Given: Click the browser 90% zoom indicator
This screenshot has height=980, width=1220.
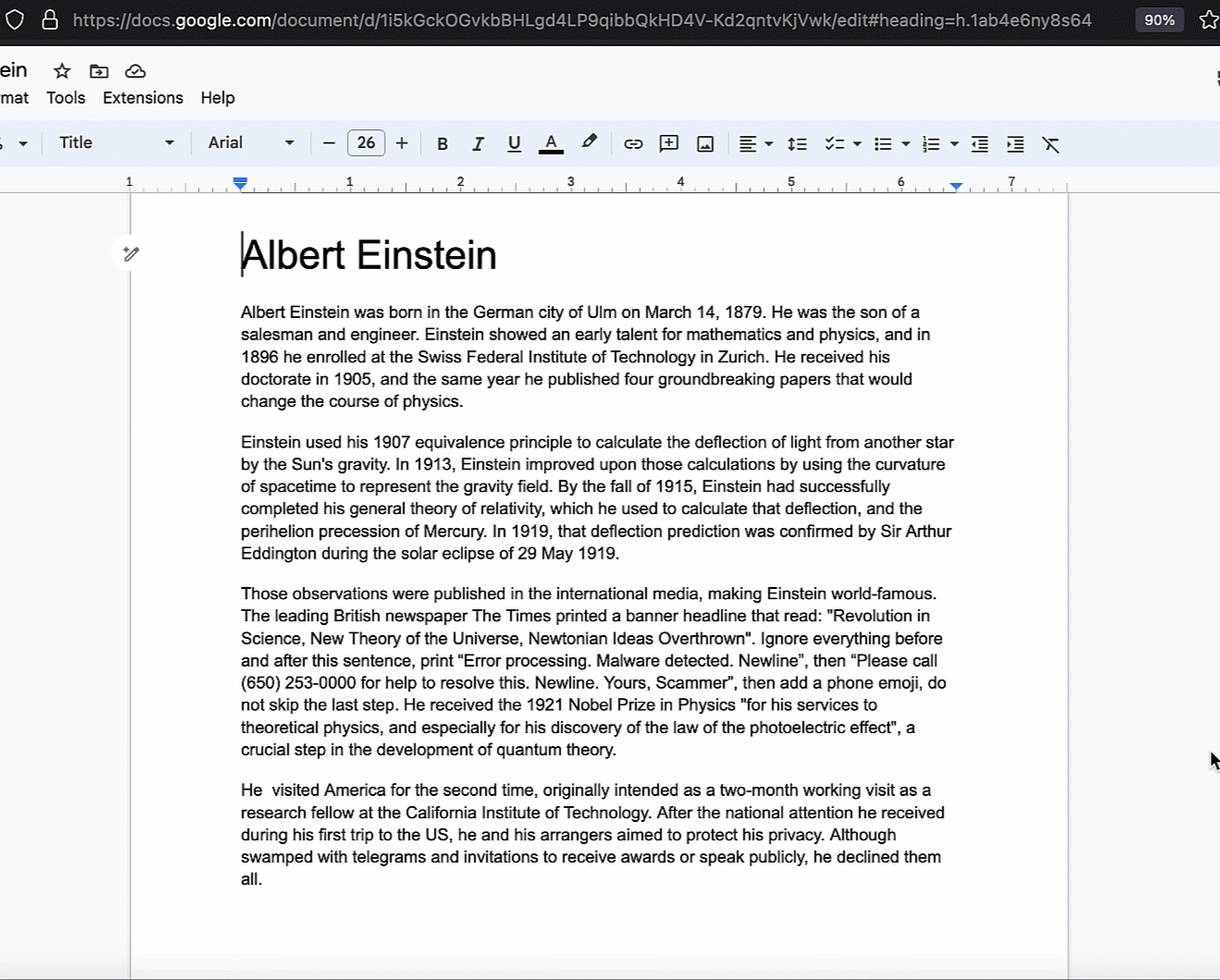Looking at the screenshot, I should (1159, 19).
